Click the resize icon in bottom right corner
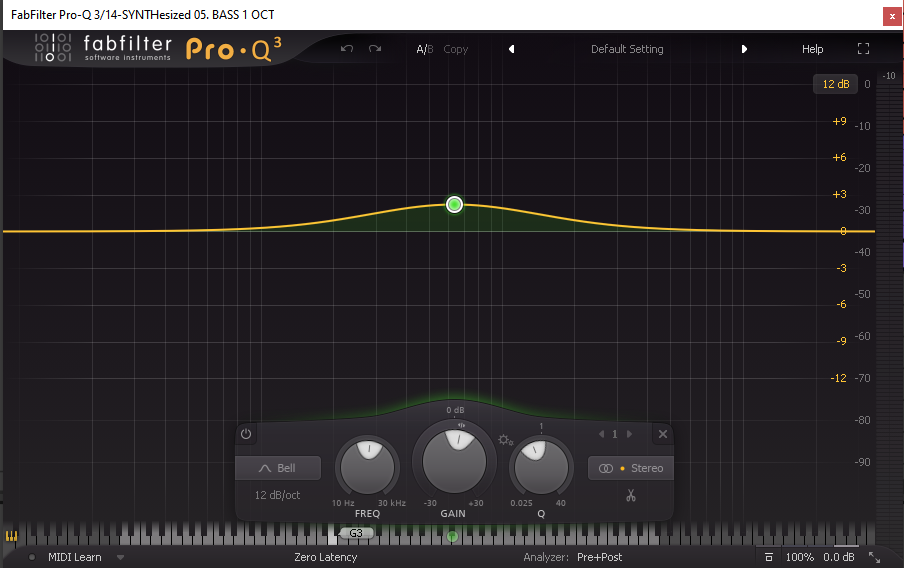The height and width of the screenshot is (568, 904). tap(874, 557)
